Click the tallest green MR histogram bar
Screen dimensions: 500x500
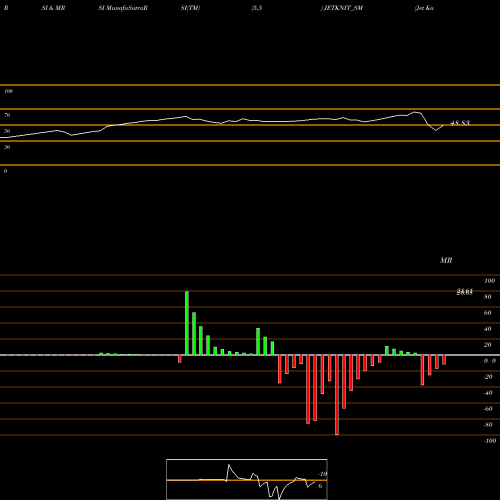(x=187, y=323)
